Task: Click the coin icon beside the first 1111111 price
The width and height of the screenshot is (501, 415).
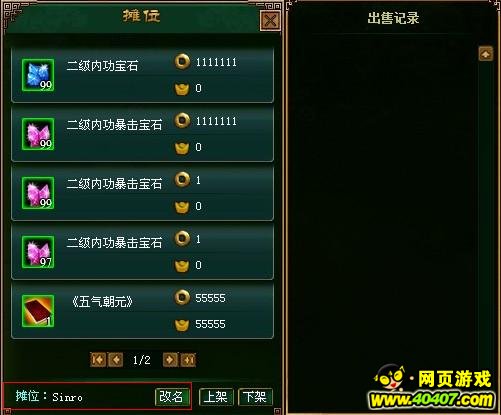Action: (182, 62)
